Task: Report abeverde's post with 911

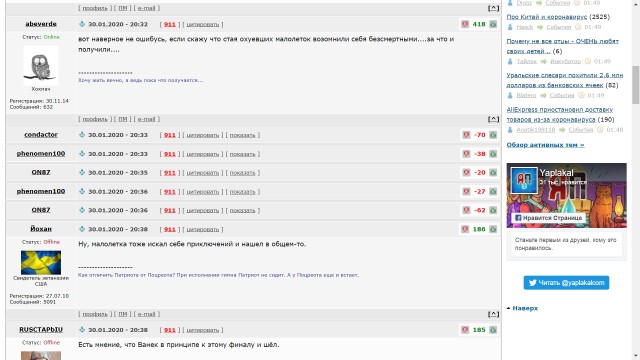Action: [170, 24]
